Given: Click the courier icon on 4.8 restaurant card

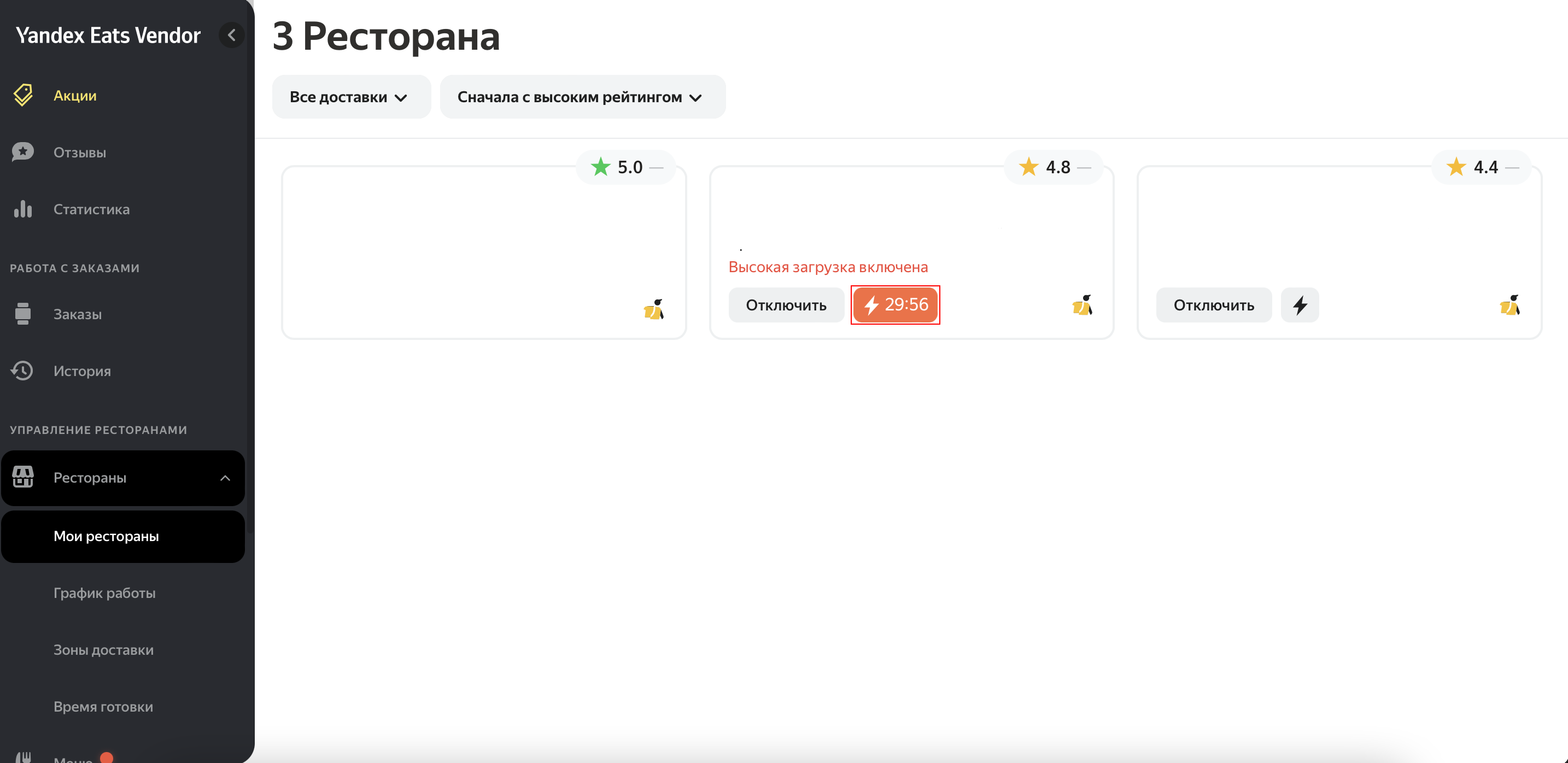Looking at the screenshot, I should [x=1083, y=305].
